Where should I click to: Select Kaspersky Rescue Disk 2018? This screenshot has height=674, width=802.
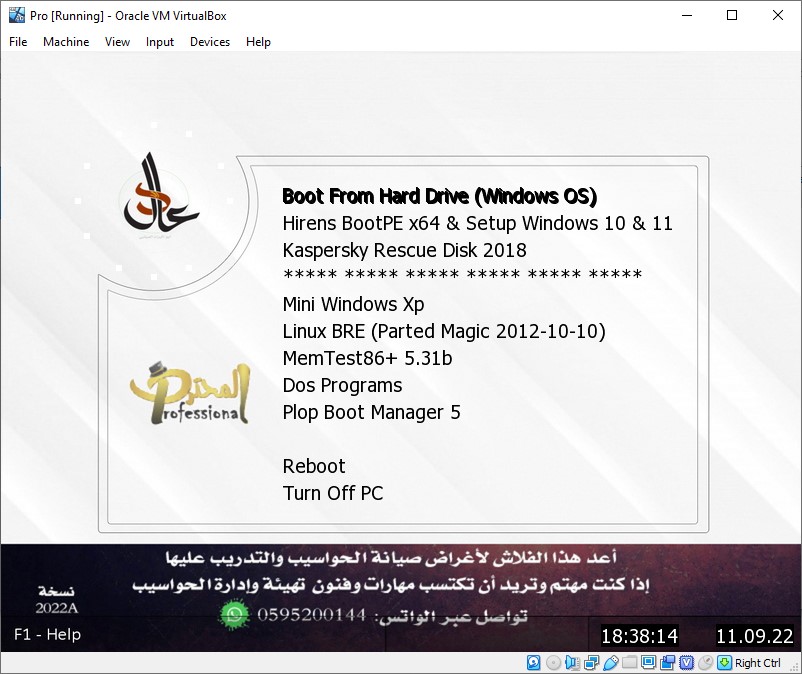click(405, 250)
